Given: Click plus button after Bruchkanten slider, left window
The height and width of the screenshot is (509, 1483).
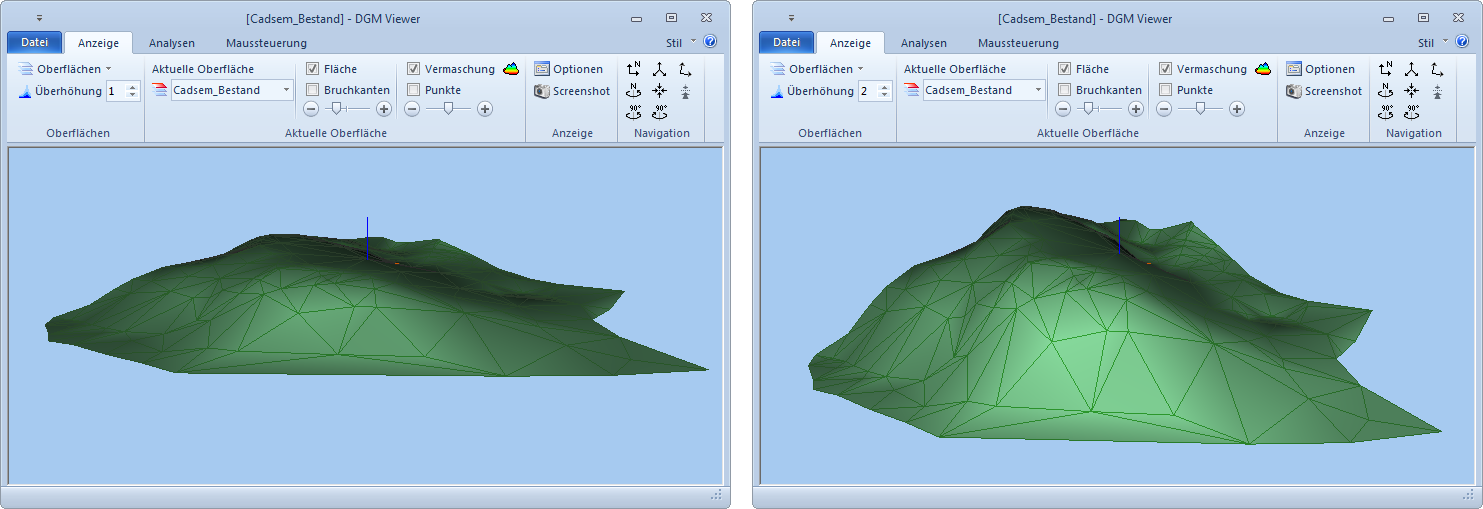Looking at the screenshot, I should tap(384, 109).
